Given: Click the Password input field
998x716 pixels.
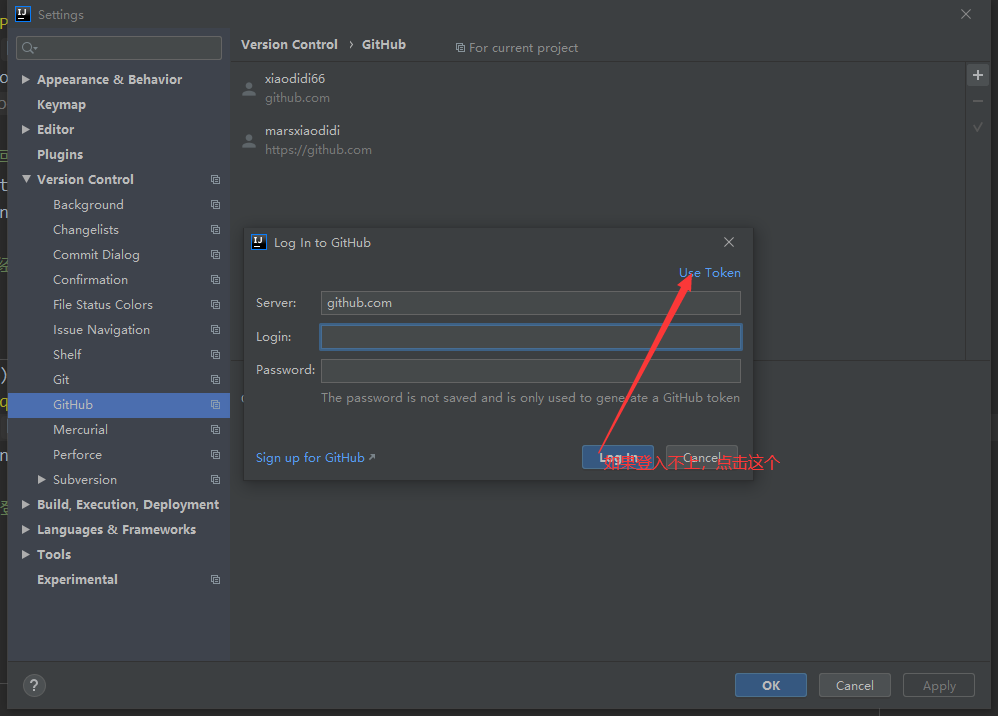Looking at the screenshot, I should (530, 371).
